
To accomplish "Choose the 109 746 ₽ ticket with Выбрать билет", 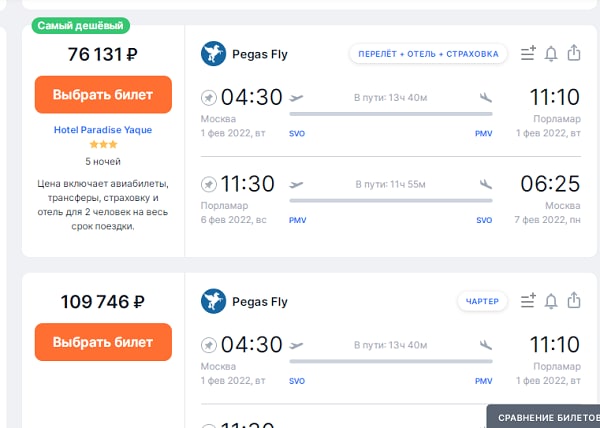I will (103, 342).
